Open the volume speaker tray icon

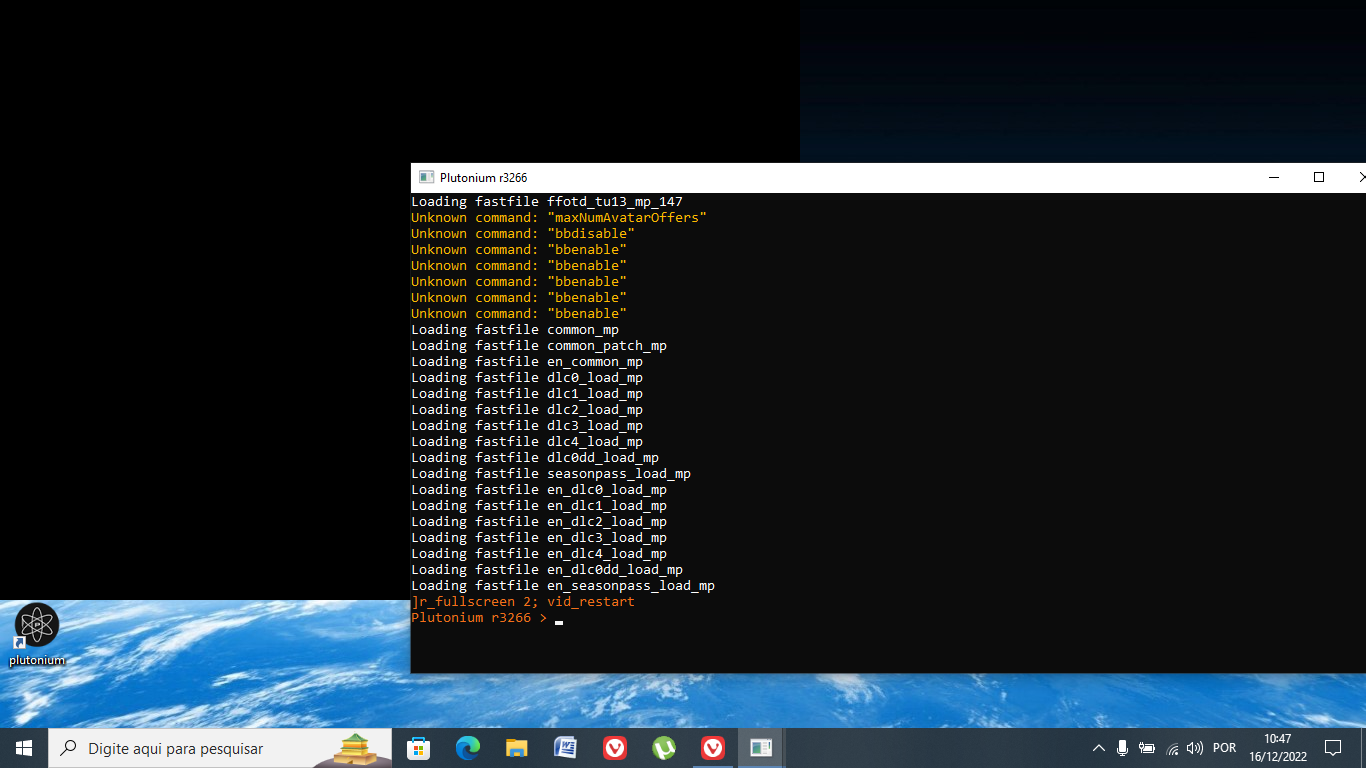[x=1195, y=748]
